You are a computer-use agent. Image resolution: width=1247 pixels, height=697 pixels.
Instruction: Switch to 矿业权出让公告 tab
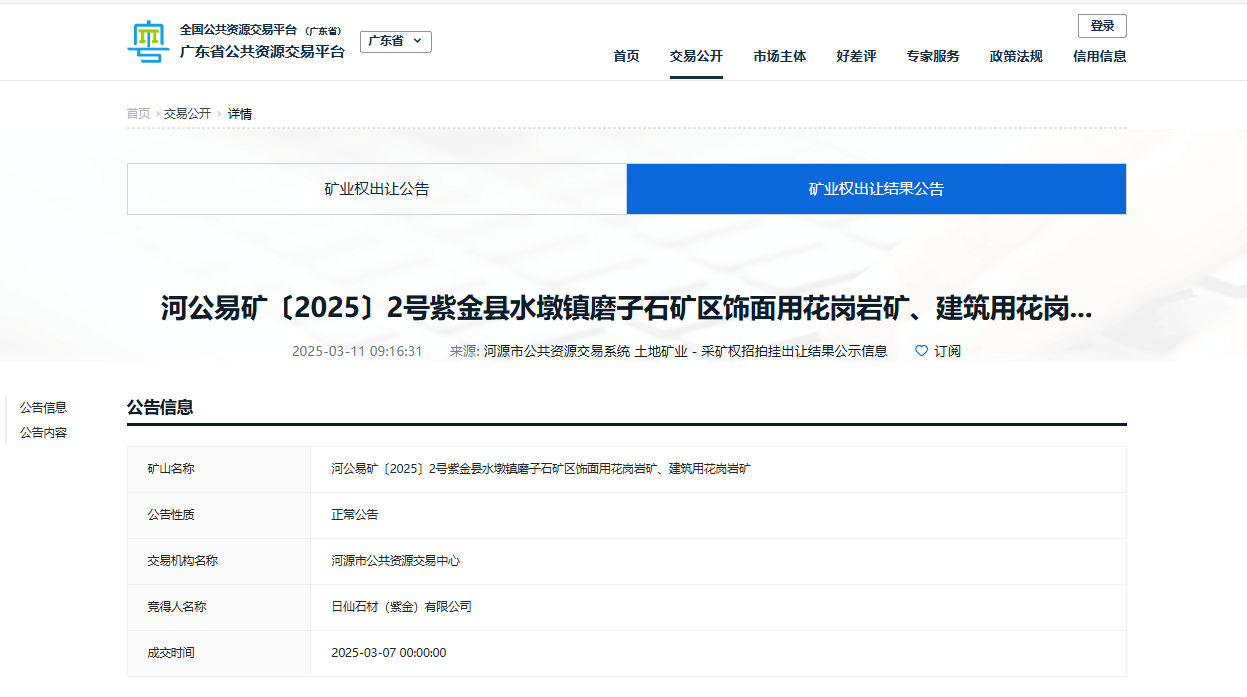pos(376,189)
